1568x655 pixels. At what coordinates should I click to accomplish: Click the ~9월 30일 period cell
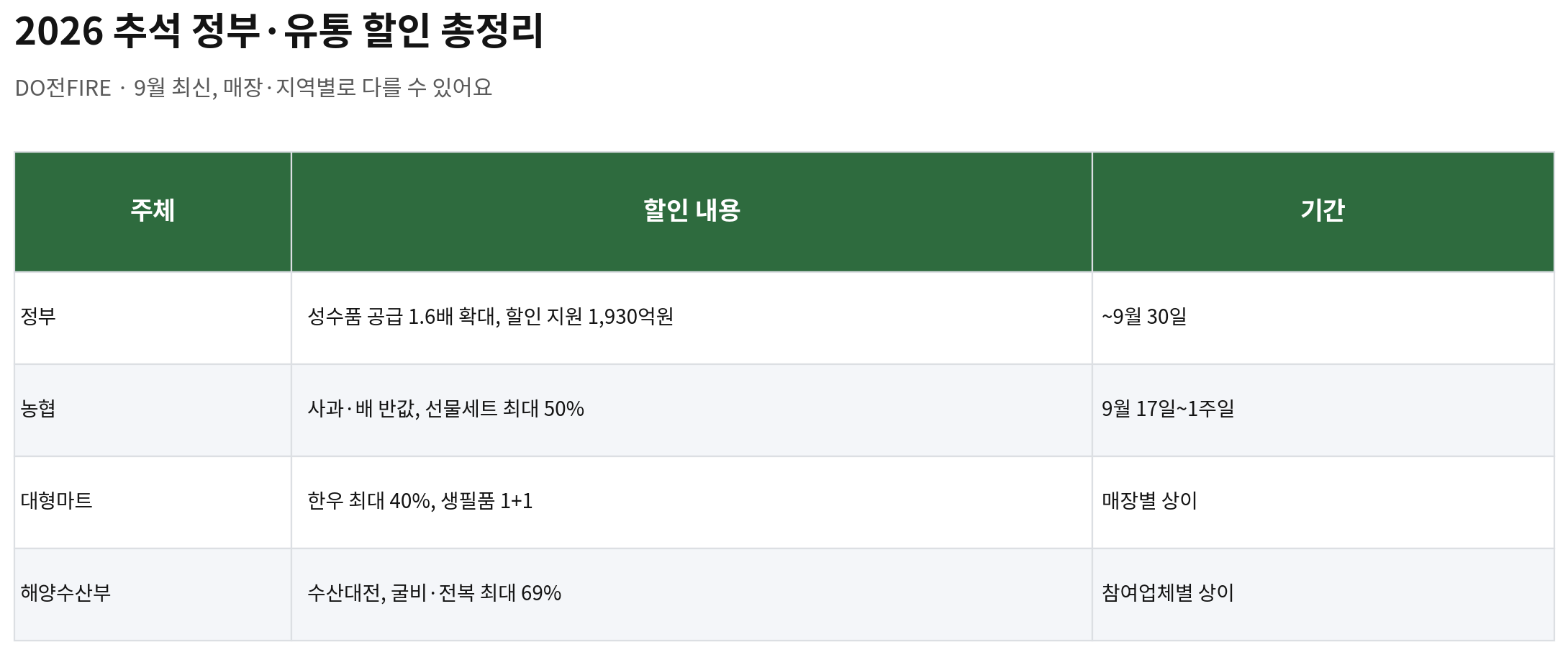pyautogui.click(x=1323, y=317)
